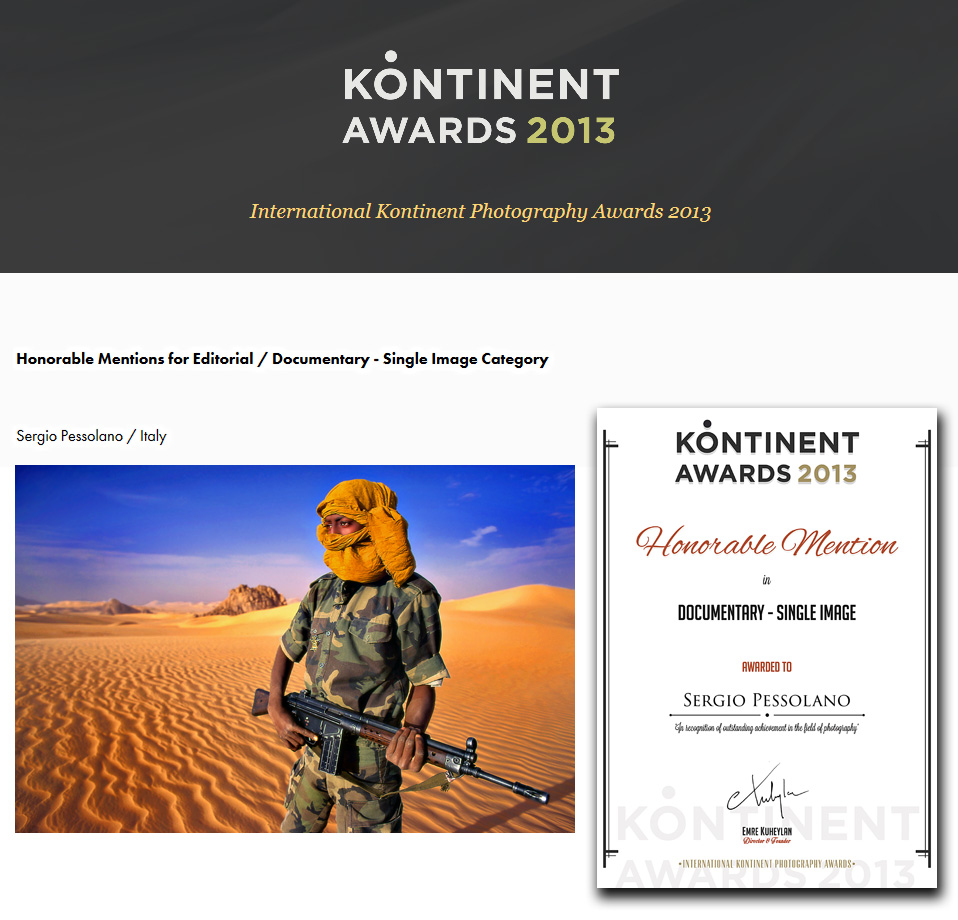This screenshot has height=920, width=958.
Task: Click the Documentary - Single Image label on certificate
Action: point(766,613)
